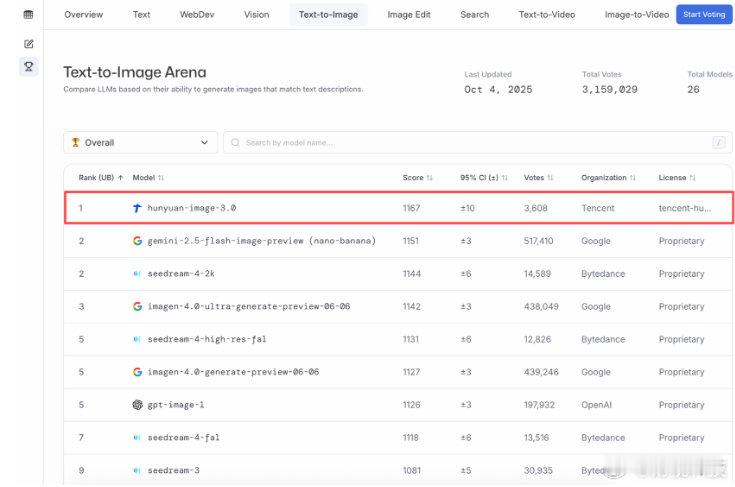Click the Tencent logo beside hunyuan-image-3.0
This screenshot has height=487, width=735.
[x=138, y=208]
